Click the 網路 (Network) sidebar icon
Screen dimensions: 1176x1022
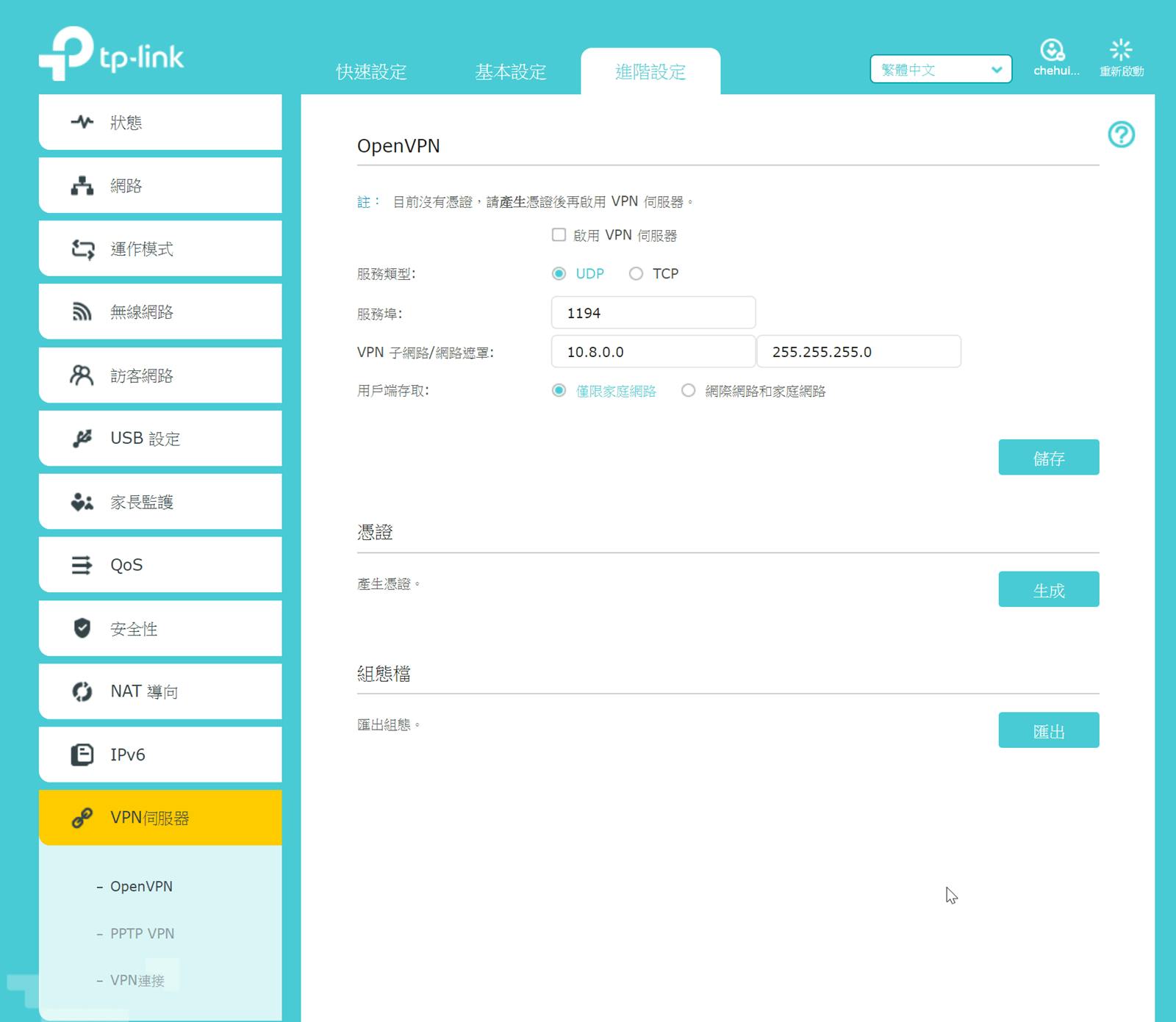[x=82, y=185]
